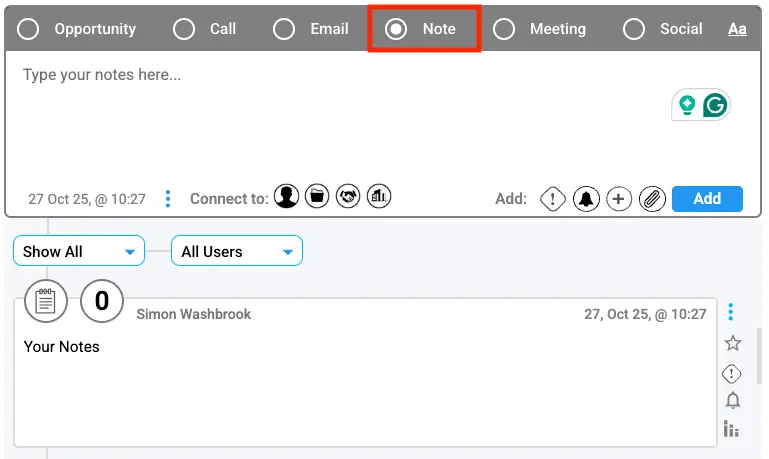The width and height of the screenshot is (769, 459).
Task: Connect note to a deal handshake icon
Action: point(348,197)
